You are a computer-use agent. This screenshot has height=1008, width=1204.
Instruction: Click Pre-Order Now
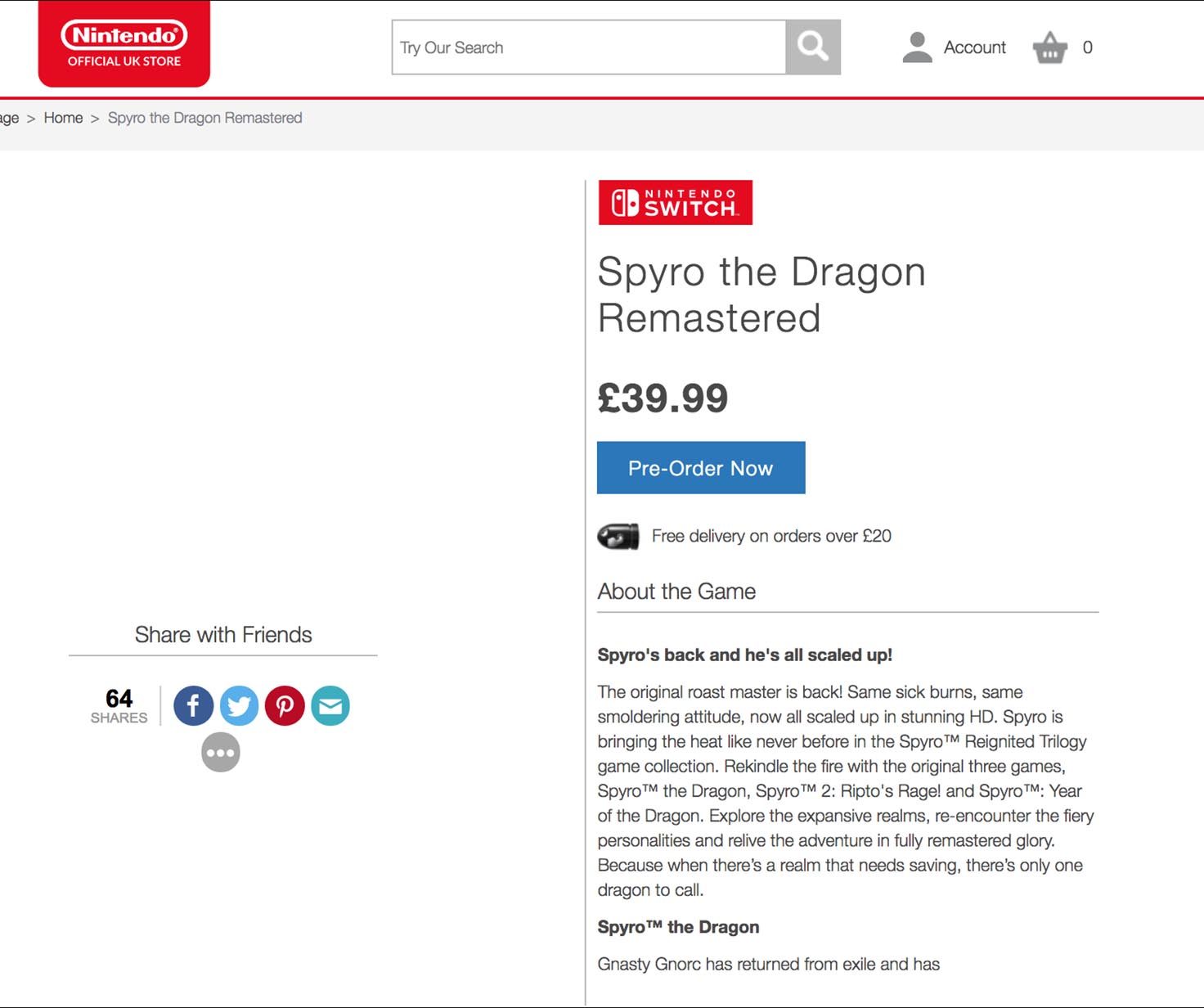click(x=701, y=468)
